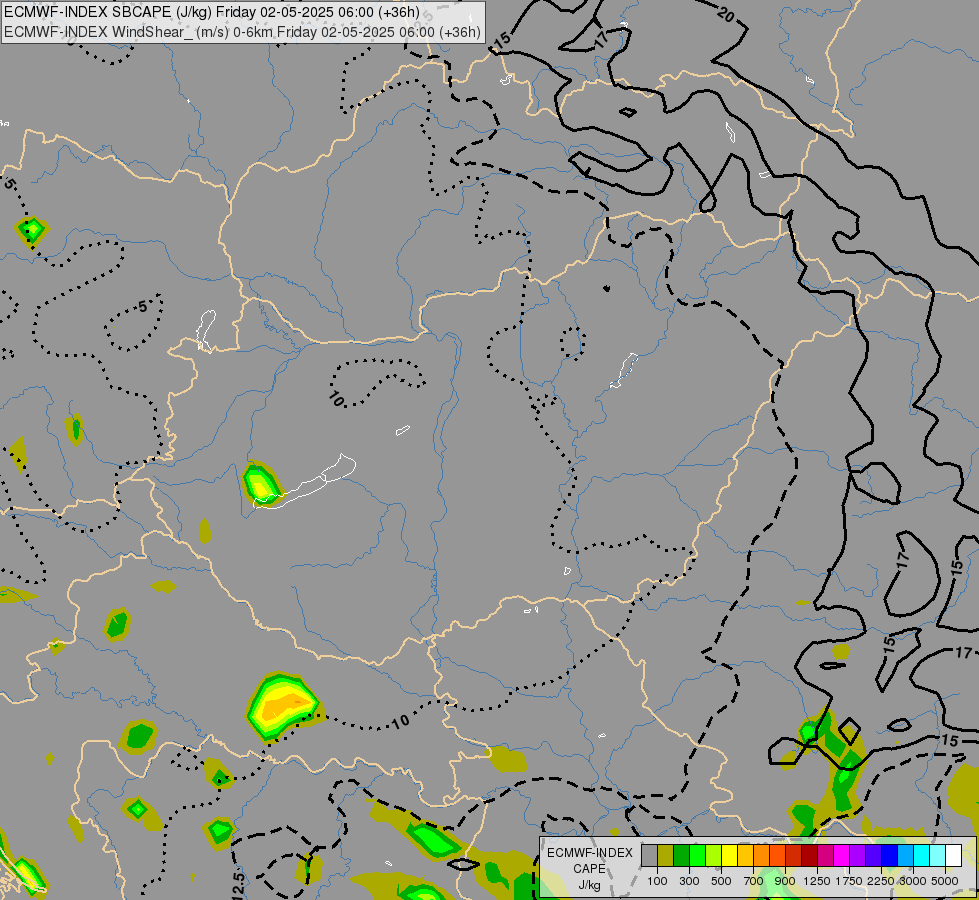
Task: Select the bright magenta legend swatch
Action: click(842, 855)
